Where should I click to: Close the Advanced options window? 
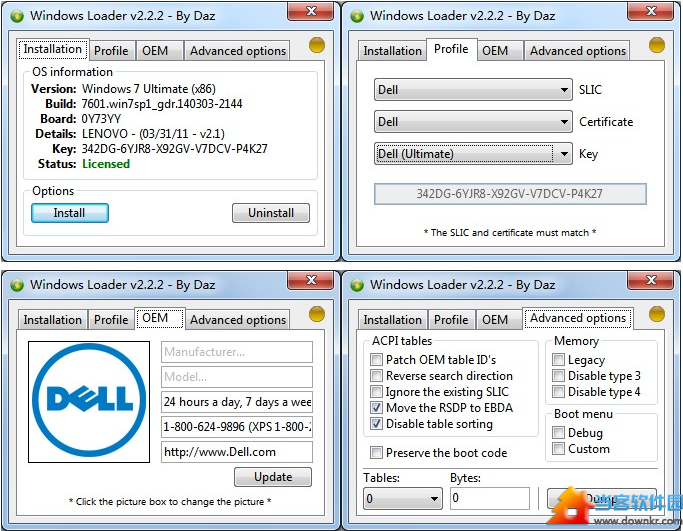point(650,280)
